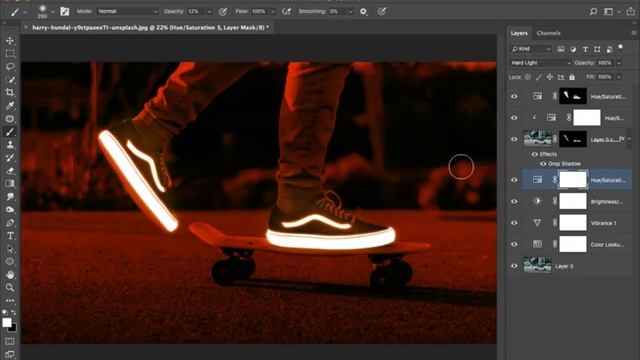This screenshot has width=640, height=360.
Task: Hide the Color Lookup layer
Action: click(x=514, y=244)
